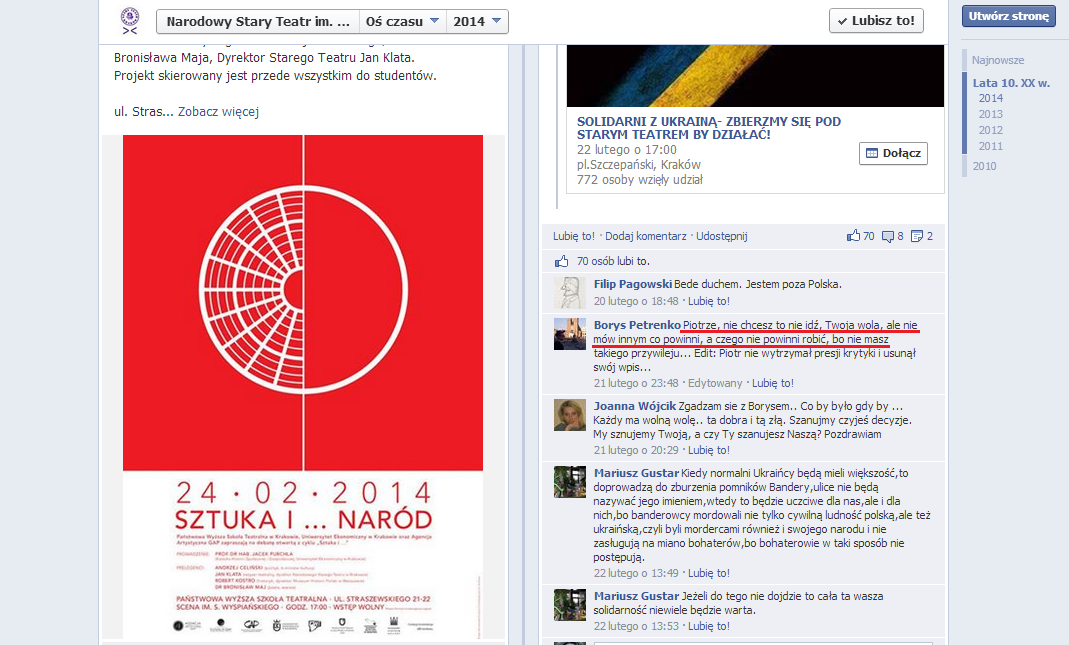Click the thumbs-up icon showing 70 likes
Viewport: 1069px width, 645px height.
point(853,236)
